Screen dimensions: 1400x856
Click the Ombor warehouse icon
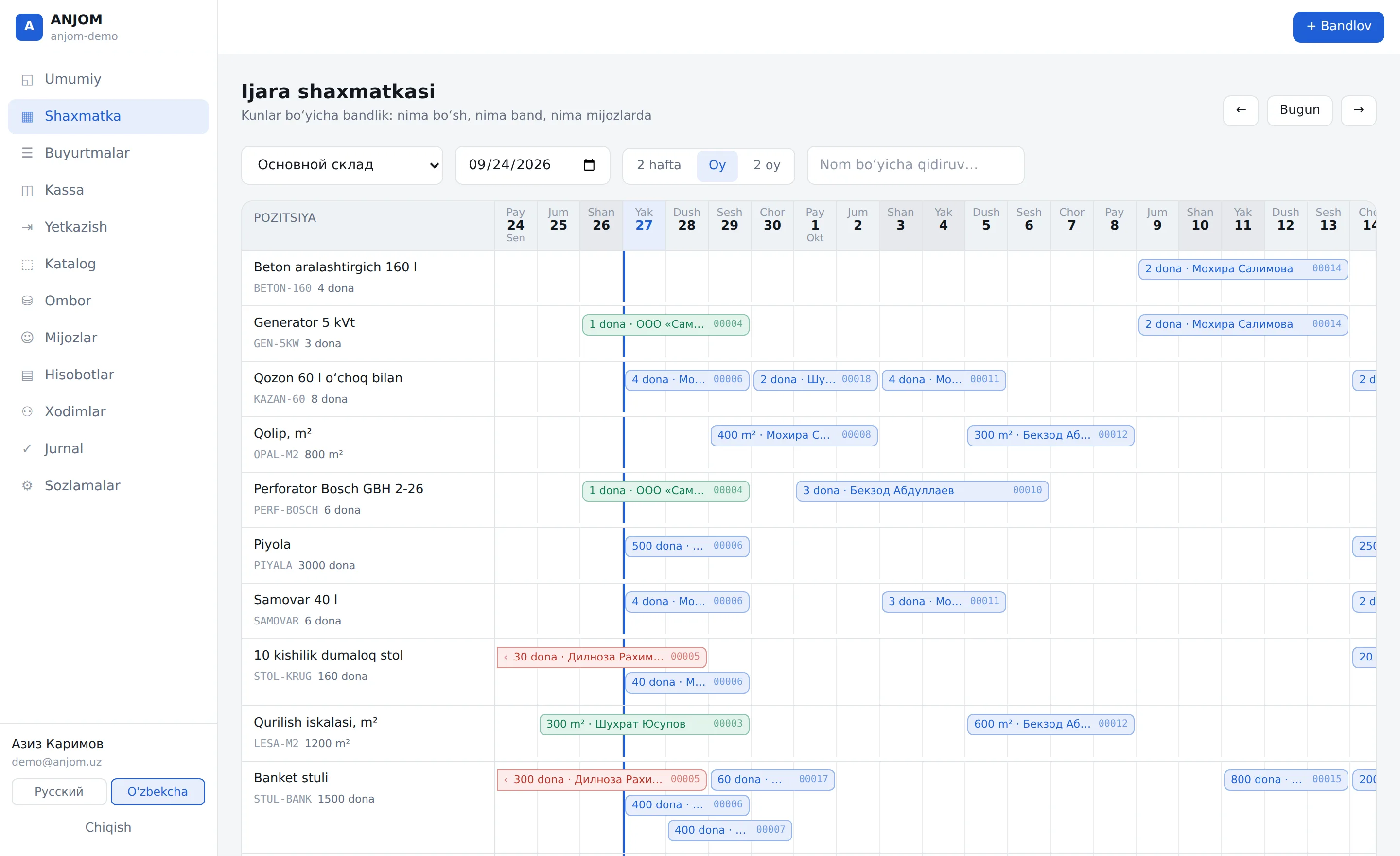pos(27,301)
